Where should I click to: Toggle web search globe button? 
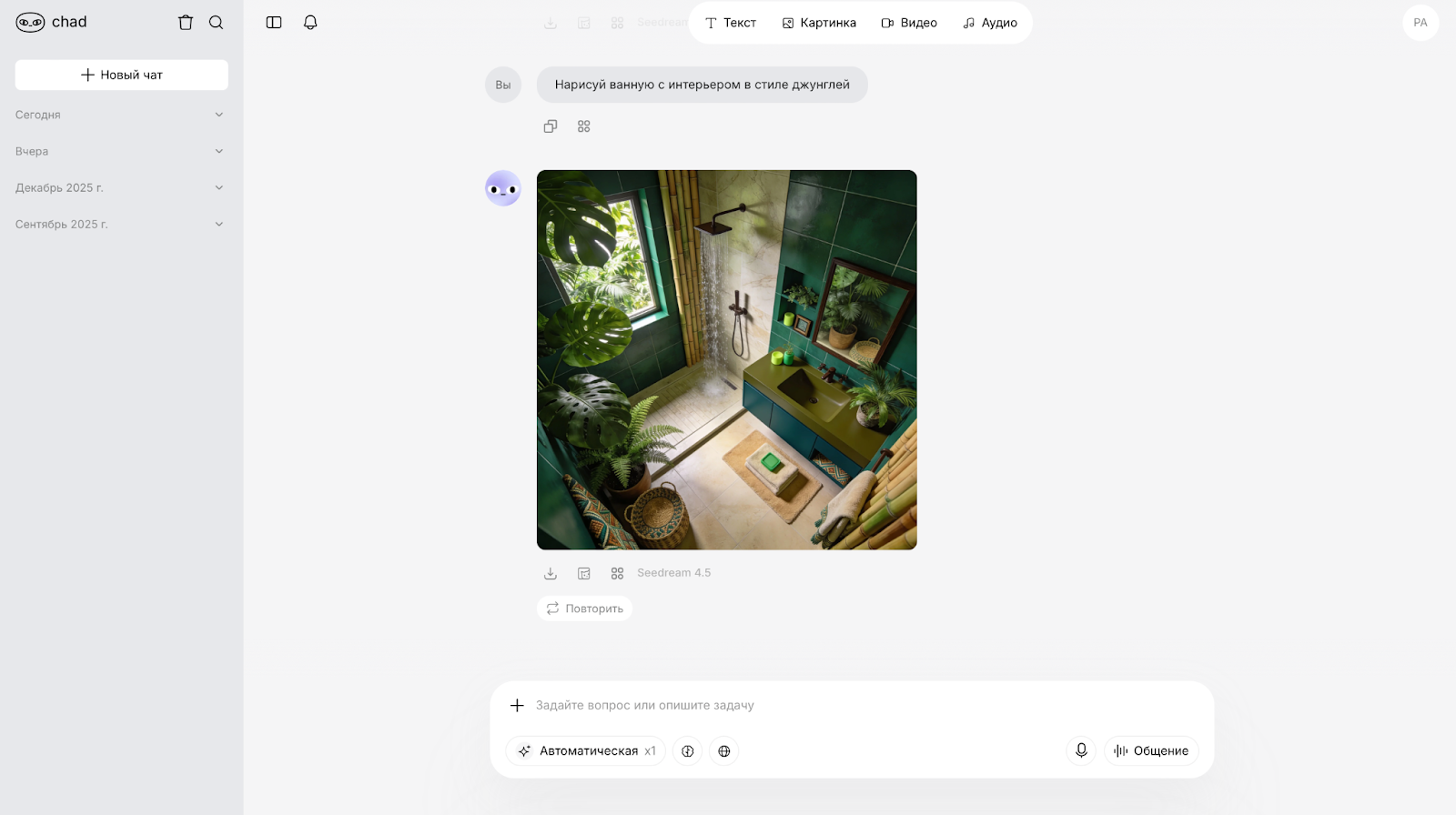pyautogui.click(x=724, y=751)
